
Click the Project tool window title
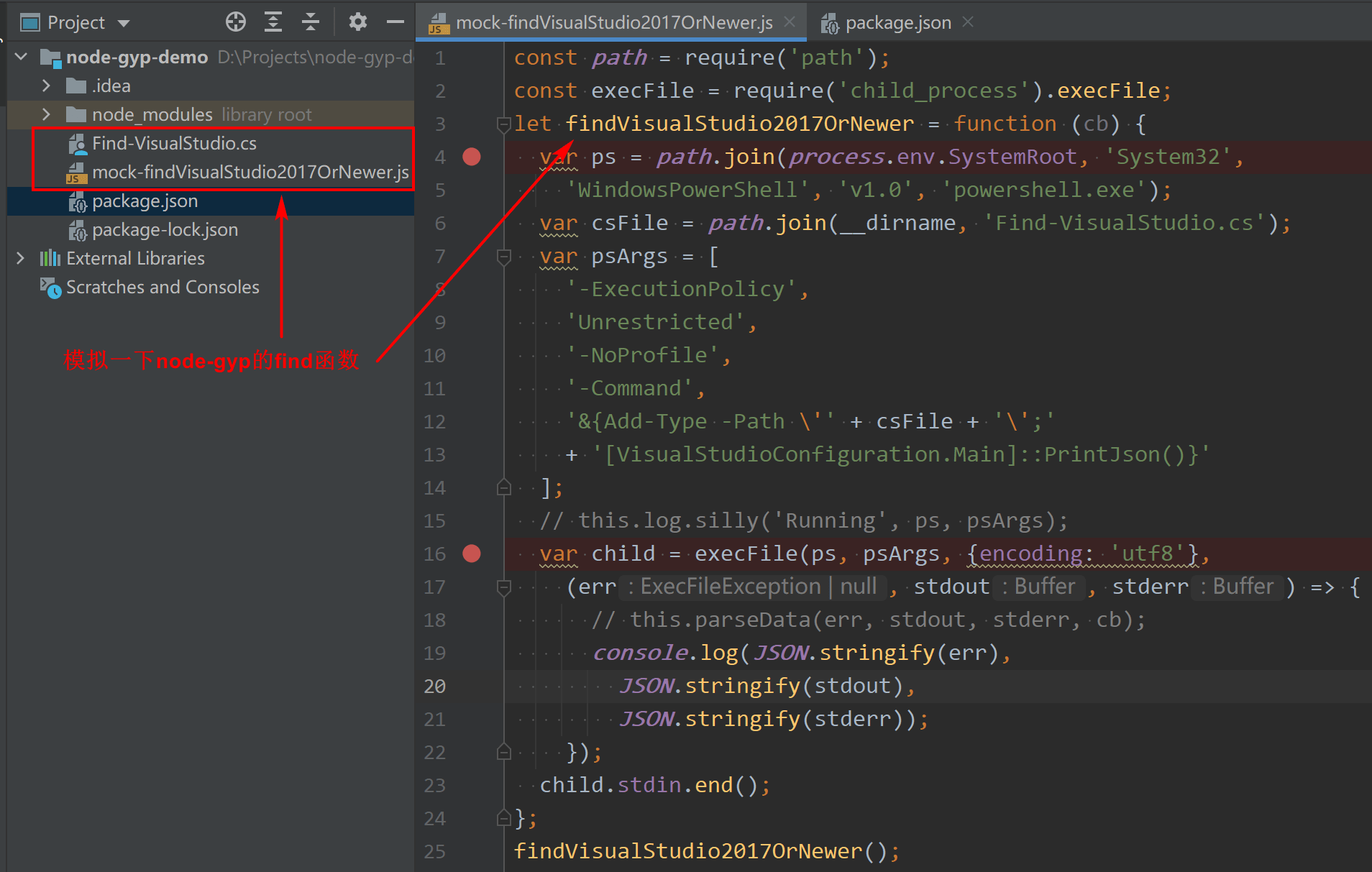pyautogui.click(x=76, y=22)
